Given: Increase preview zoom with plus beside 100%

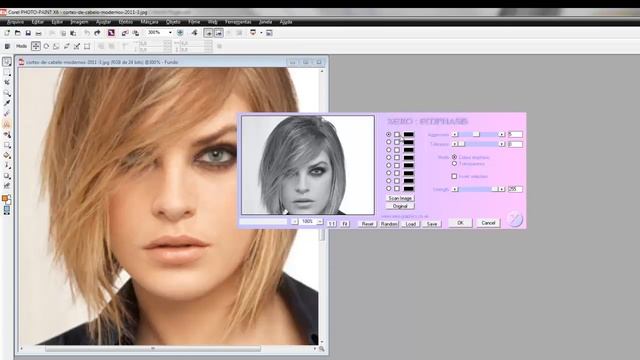Looking at the screenshot, I should tap(320, 222).
